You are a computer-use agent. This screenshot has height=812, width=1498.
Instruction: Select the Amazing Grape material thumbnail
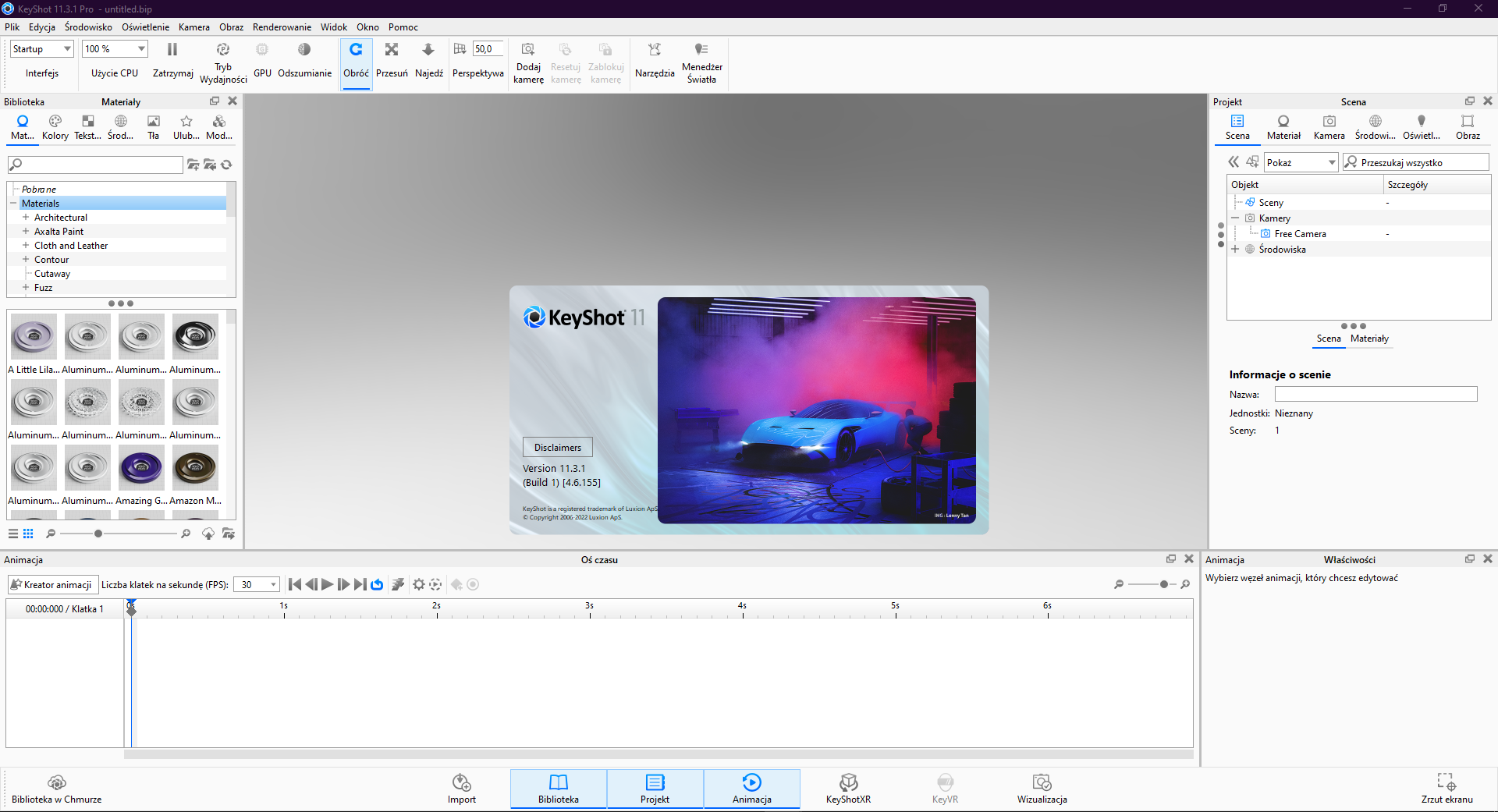(x=141, y=468)
